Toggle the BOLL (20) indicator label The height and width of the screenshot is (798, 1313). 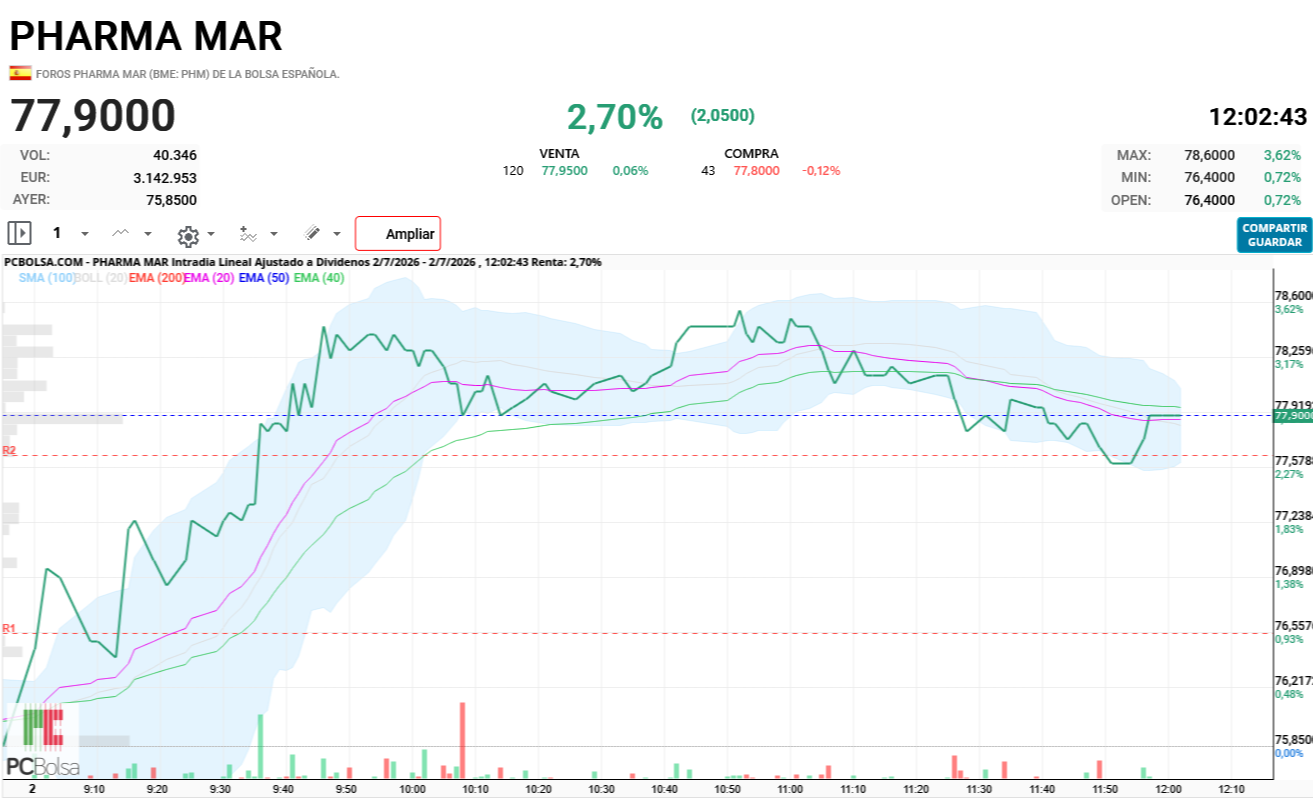[102, 278]
